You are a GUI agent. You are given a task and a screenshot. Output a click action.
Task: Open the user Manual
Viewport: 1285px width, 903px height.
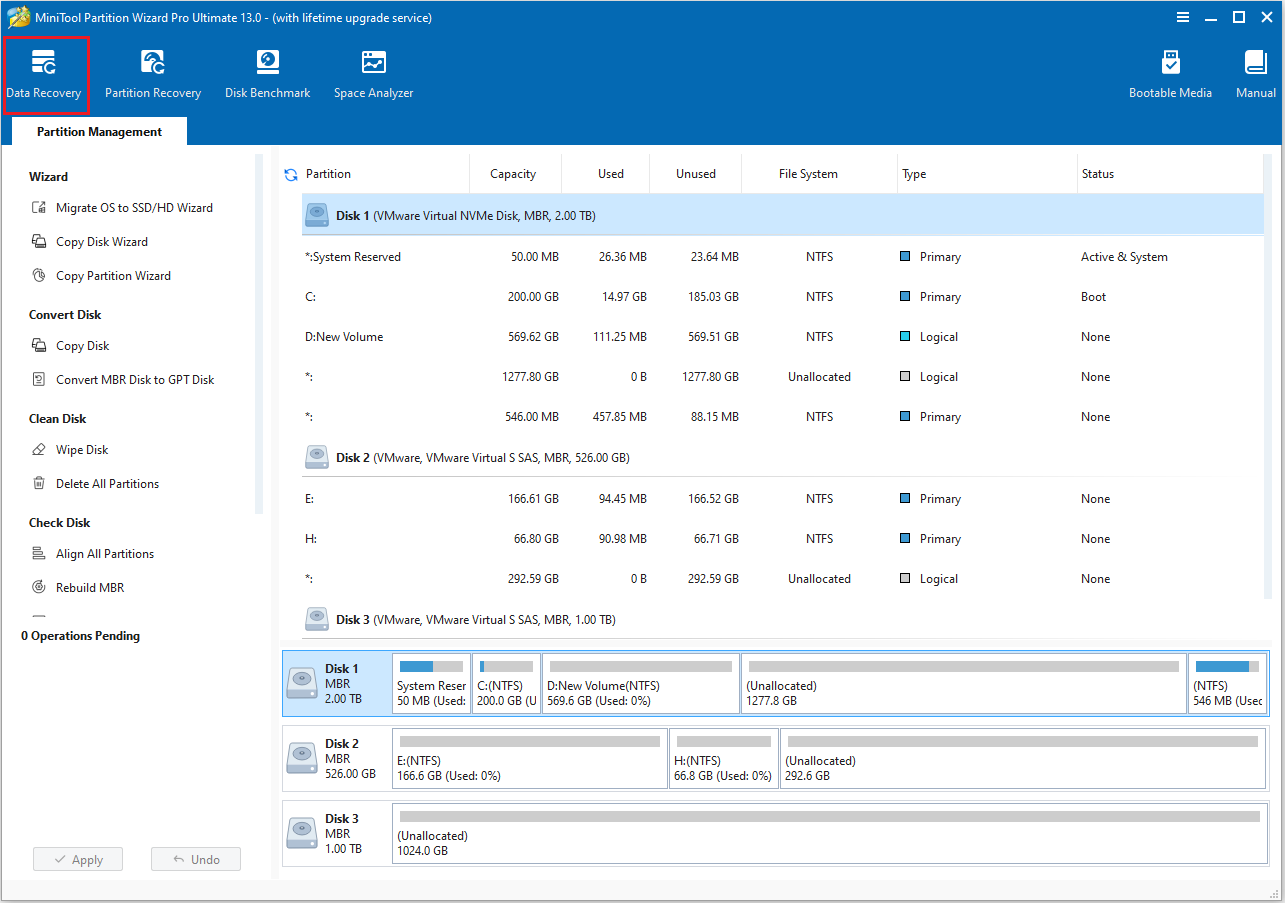[1254, 72]
